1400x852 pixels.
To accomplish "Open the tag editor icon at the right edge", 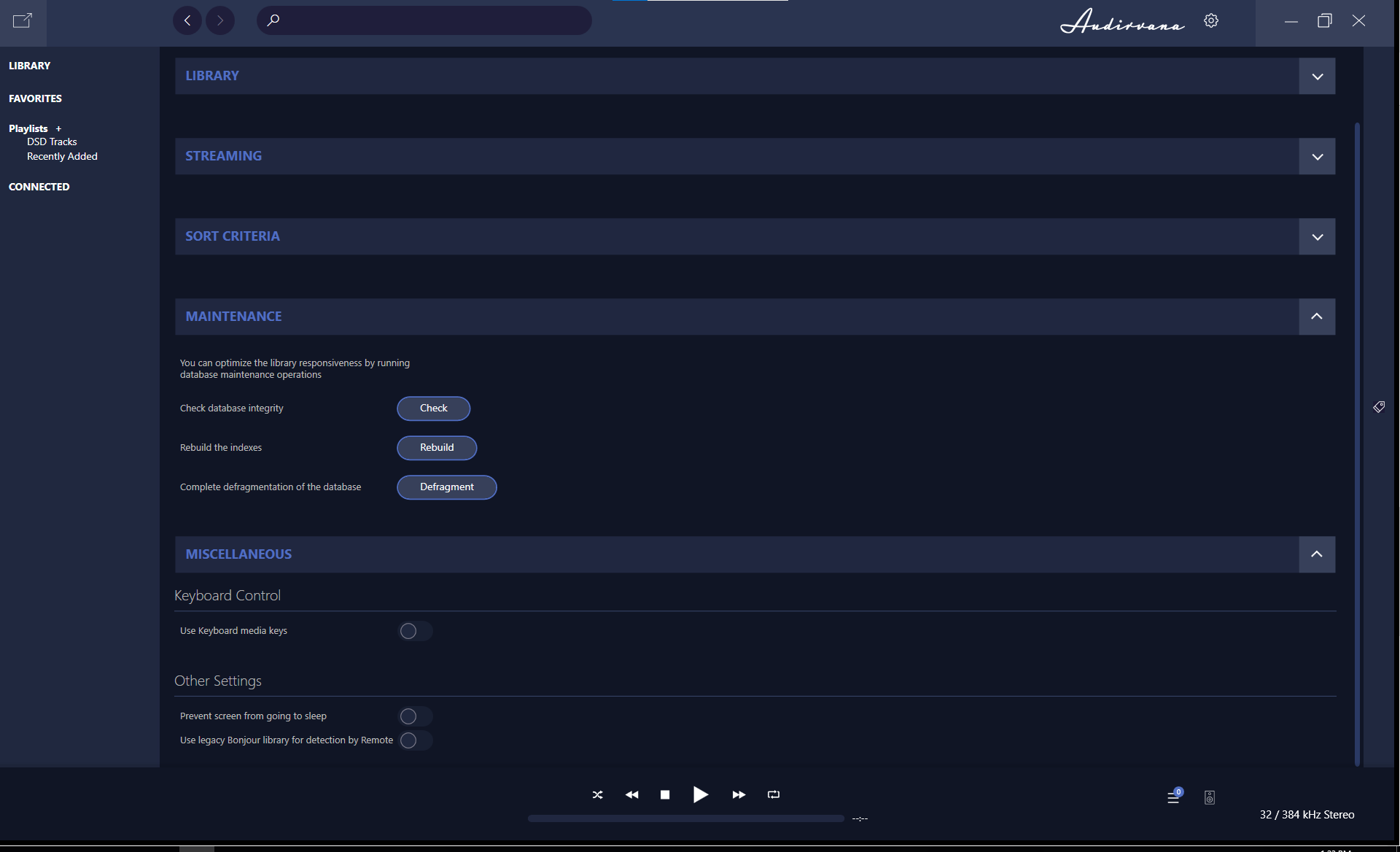I will click(1379, 406).
